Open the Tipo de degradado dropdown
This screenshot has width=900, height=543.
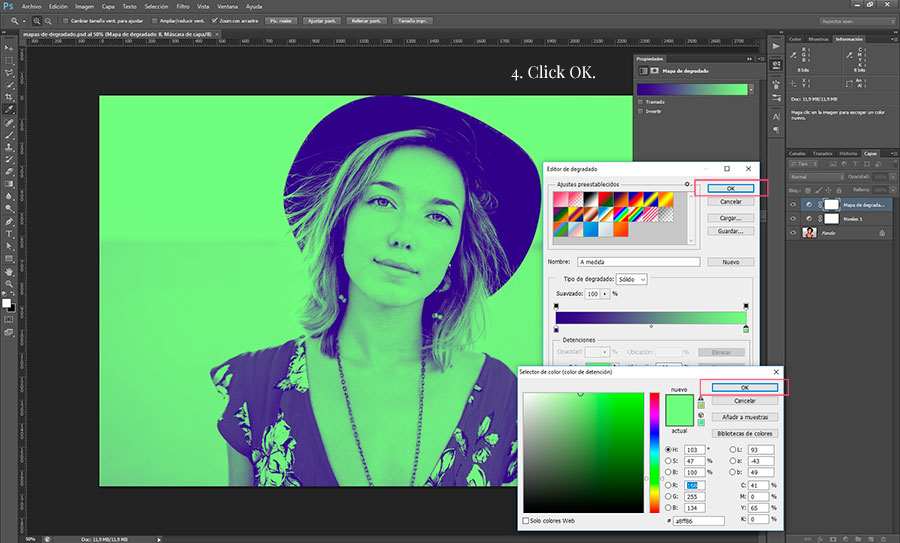(630, 279)
